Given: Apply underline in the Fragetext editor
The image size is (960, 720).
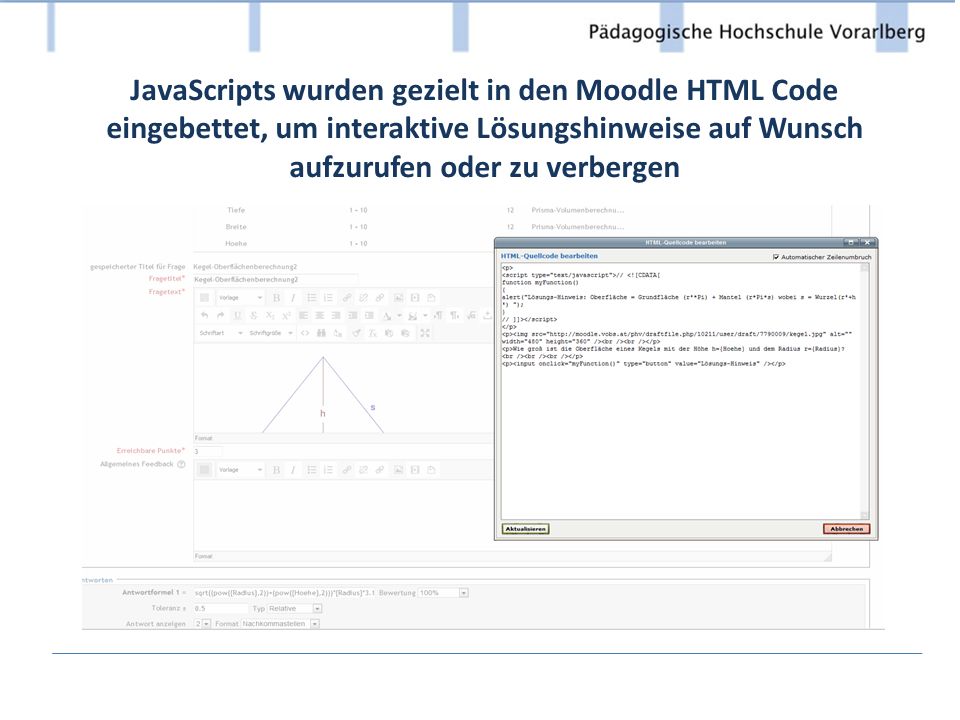Looking at the screenshot, I should (x=237, y=315).
